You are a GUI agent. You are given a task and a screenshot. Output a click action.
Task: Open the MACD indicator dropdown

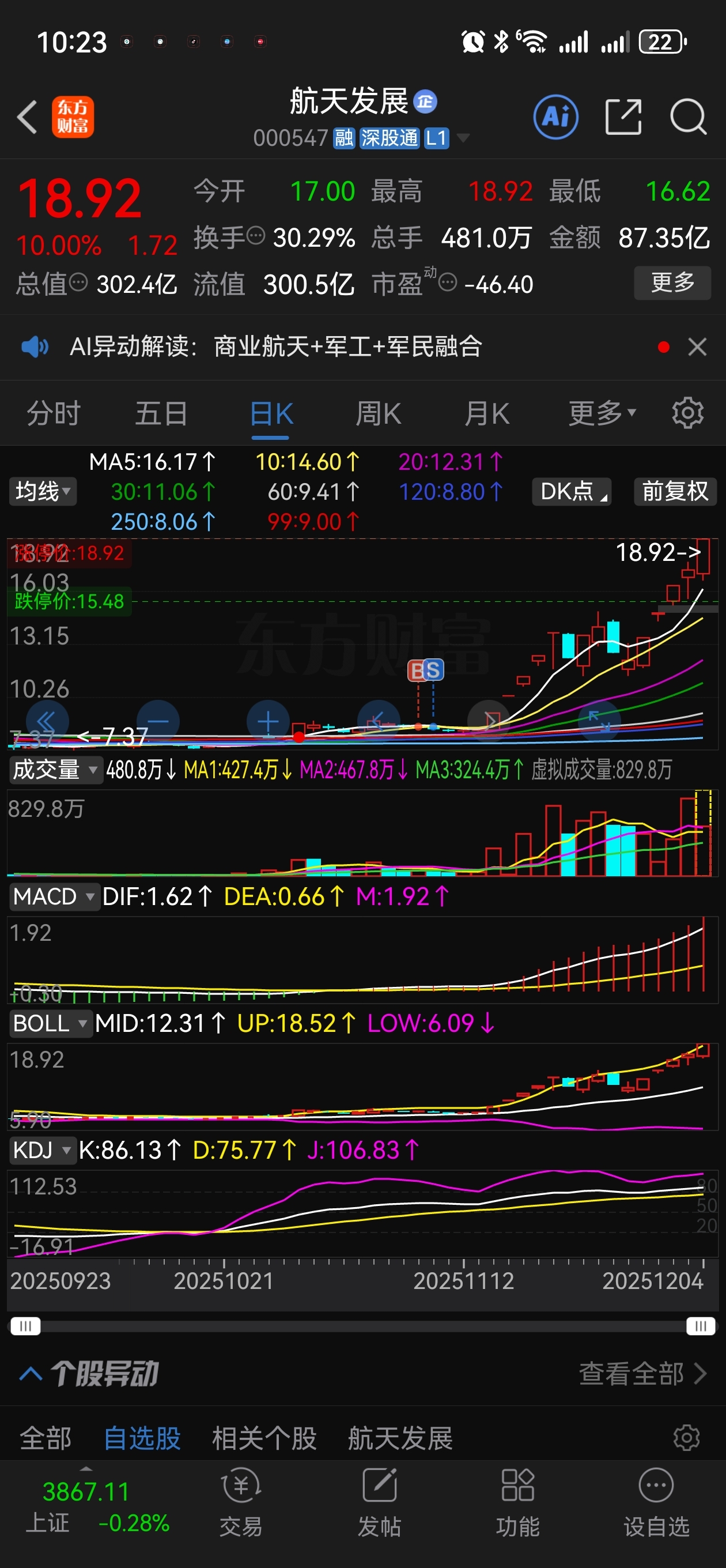pos(54,896)
